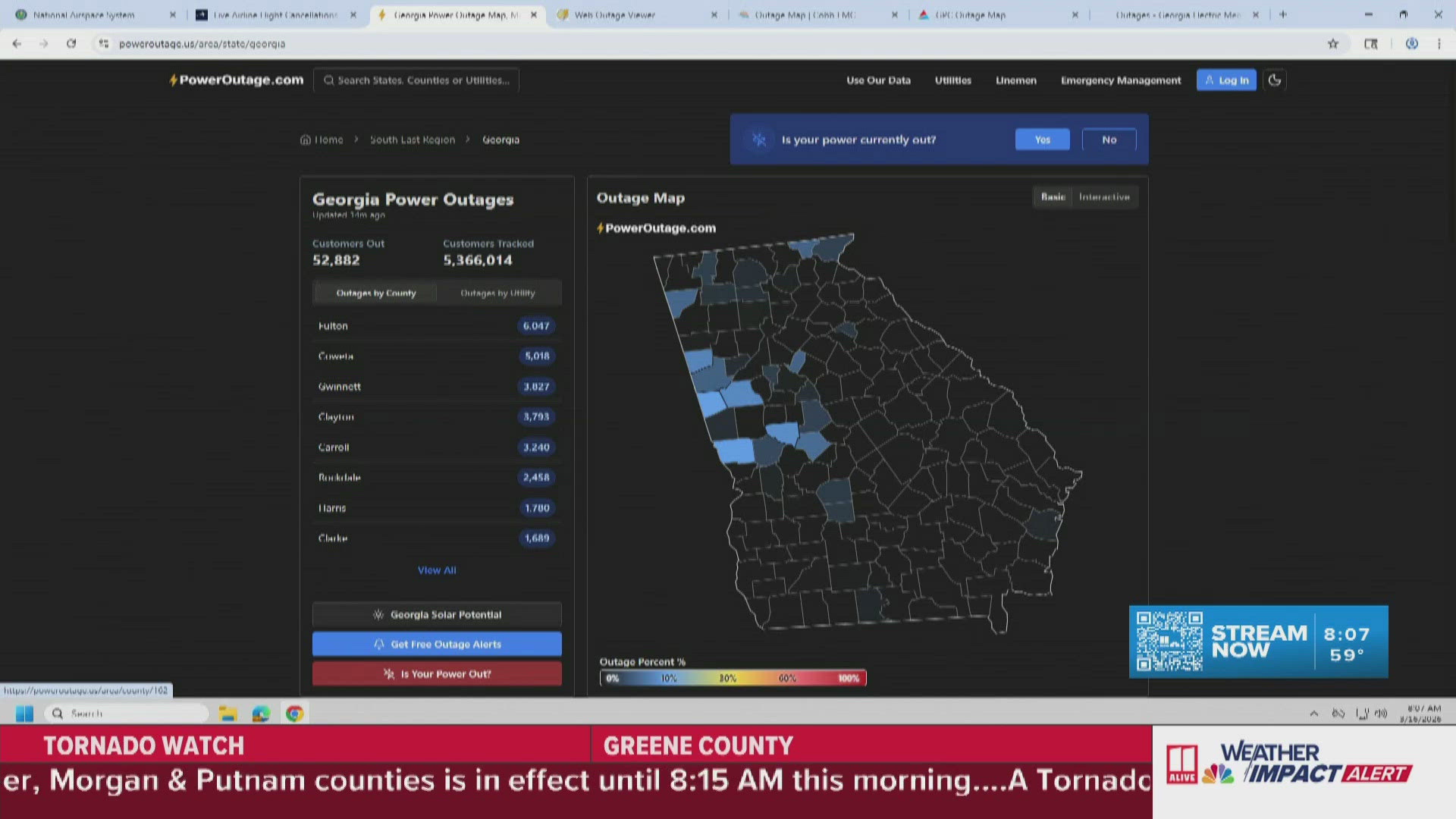1456x819 pixels.
Task: Open File Explorer from taskbar
Action: tap(227, 714)
